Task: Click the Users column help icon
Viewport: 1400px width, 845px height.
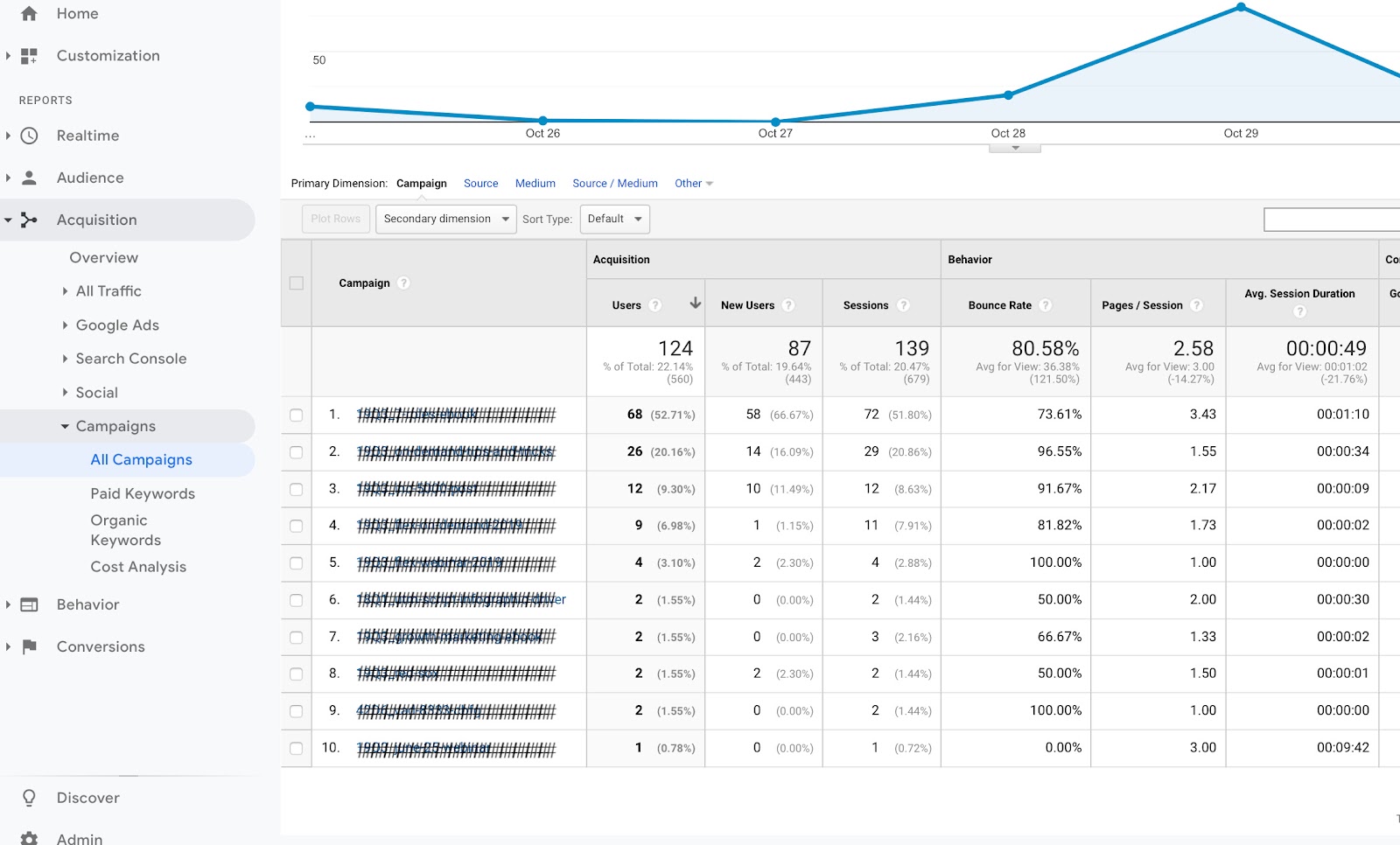Action: 654,305
